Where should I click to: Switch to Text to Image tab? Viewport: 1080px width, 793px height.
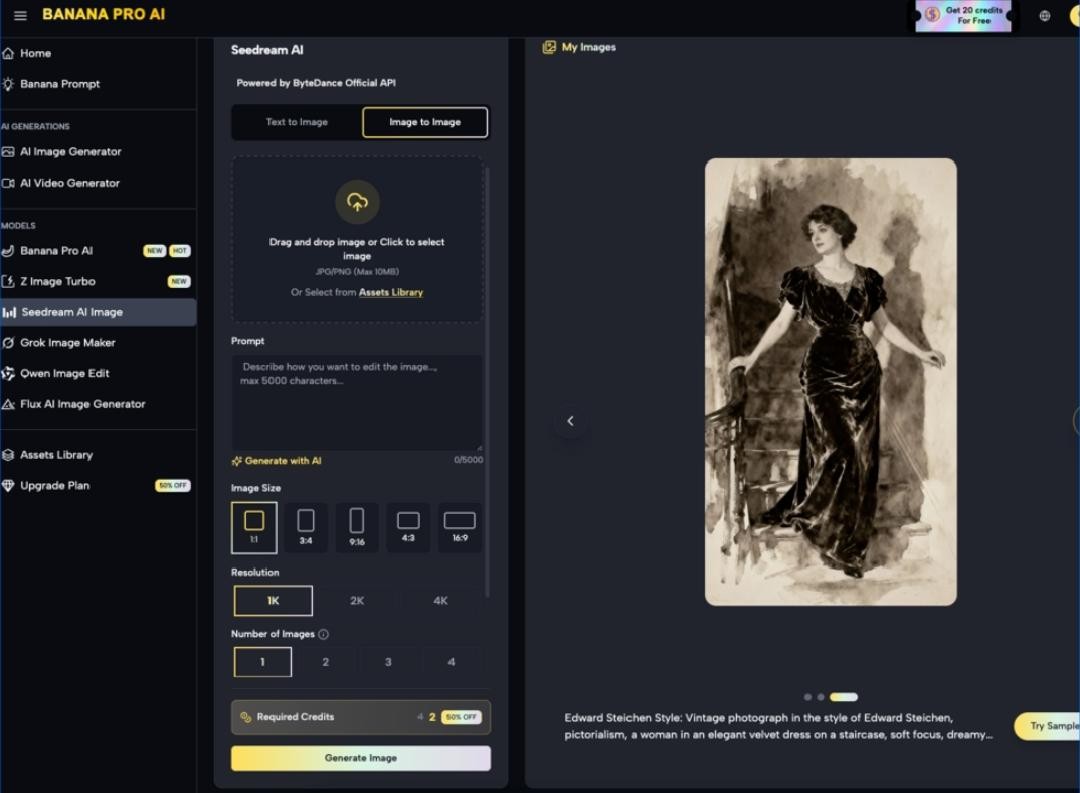tap(297, 122)
